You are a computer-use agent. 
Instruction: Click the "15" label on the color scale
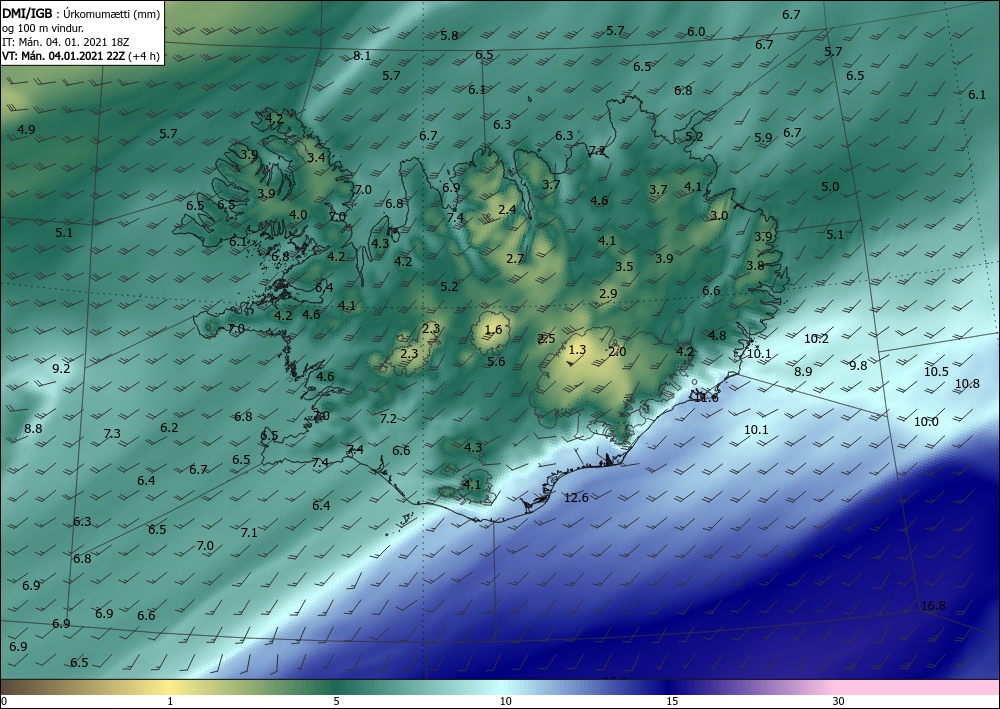[x=672, y=701]
